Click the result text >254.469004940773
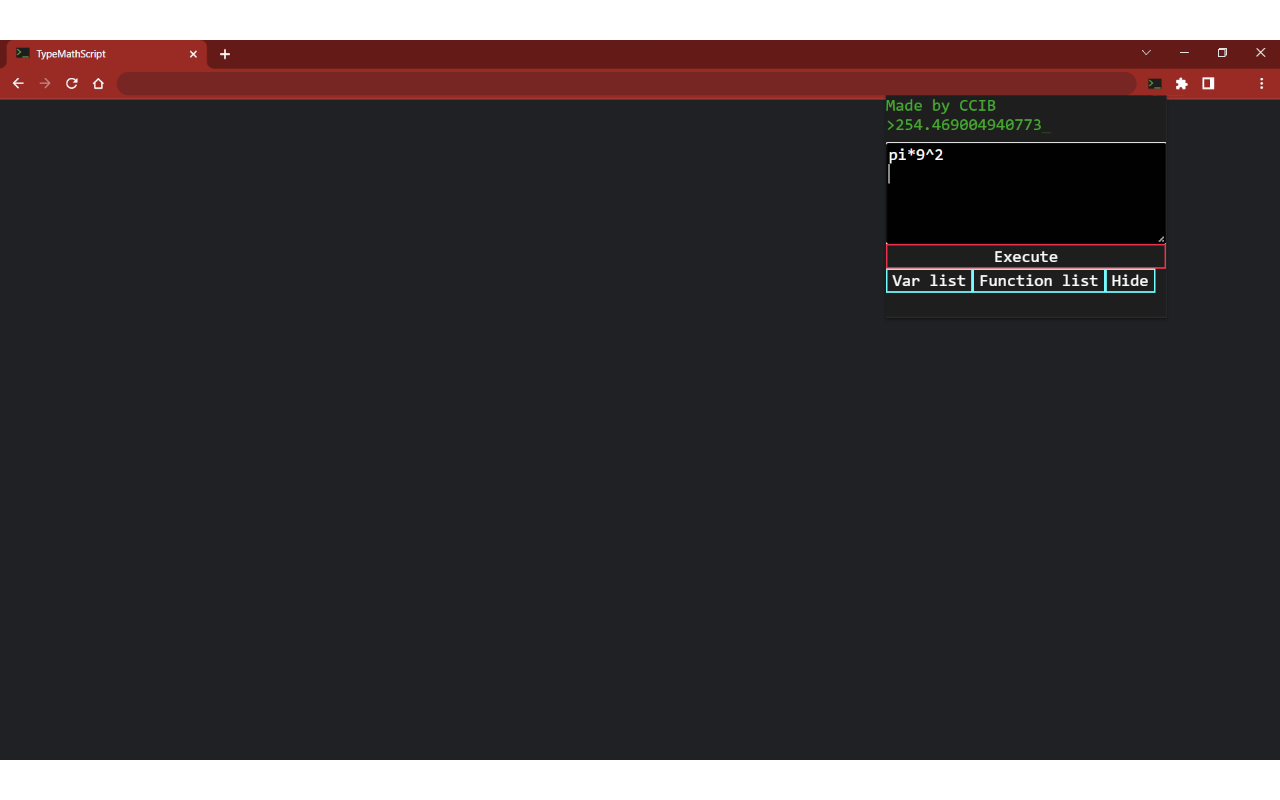Screen dimensions: 1280x800 tap(968, 125)
